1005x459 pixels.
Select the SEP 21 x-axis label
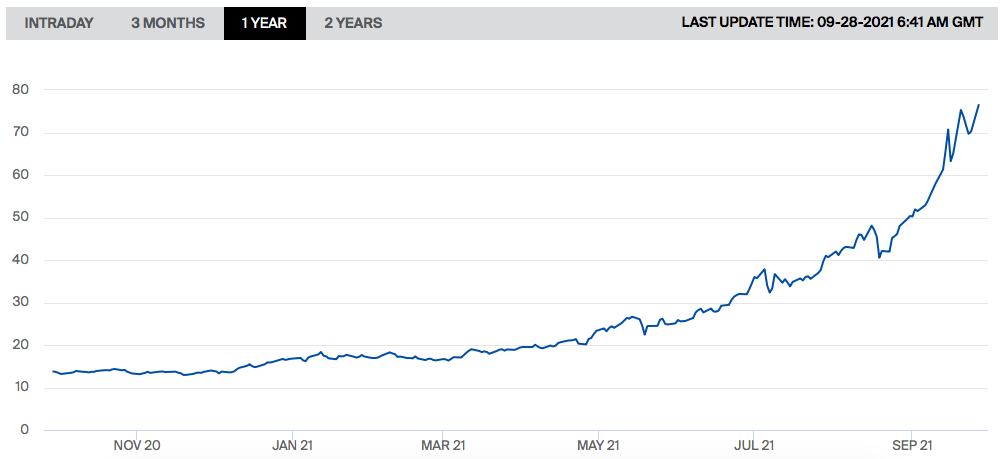coord(911,445)
